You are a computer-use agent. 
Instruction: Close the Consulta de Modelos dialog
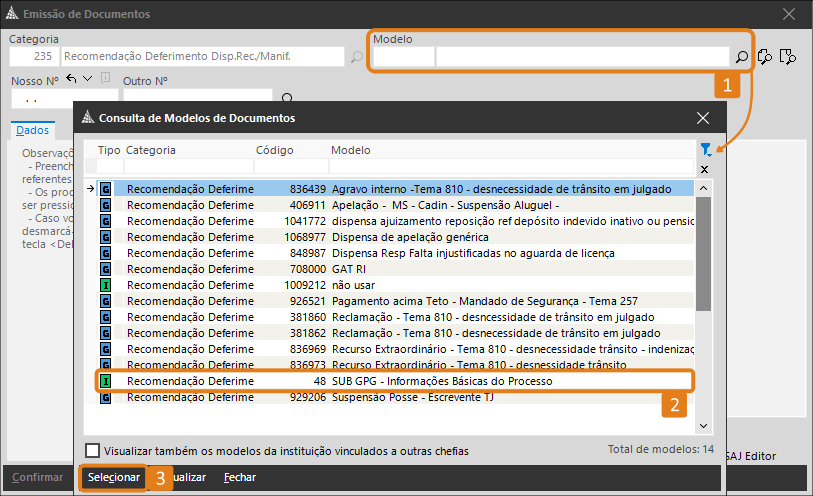click(703, 117)
